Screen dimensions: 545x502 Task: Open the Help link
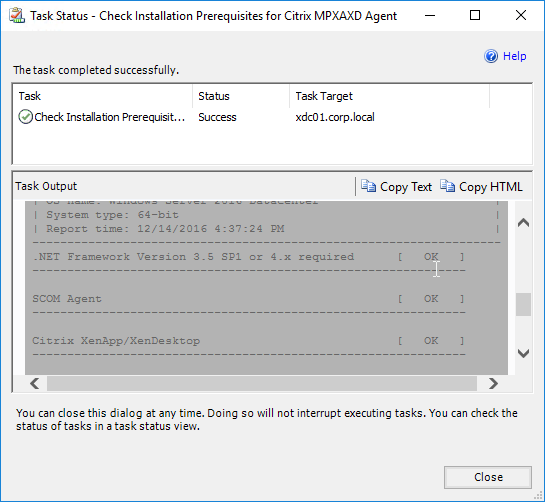(514, 56)
